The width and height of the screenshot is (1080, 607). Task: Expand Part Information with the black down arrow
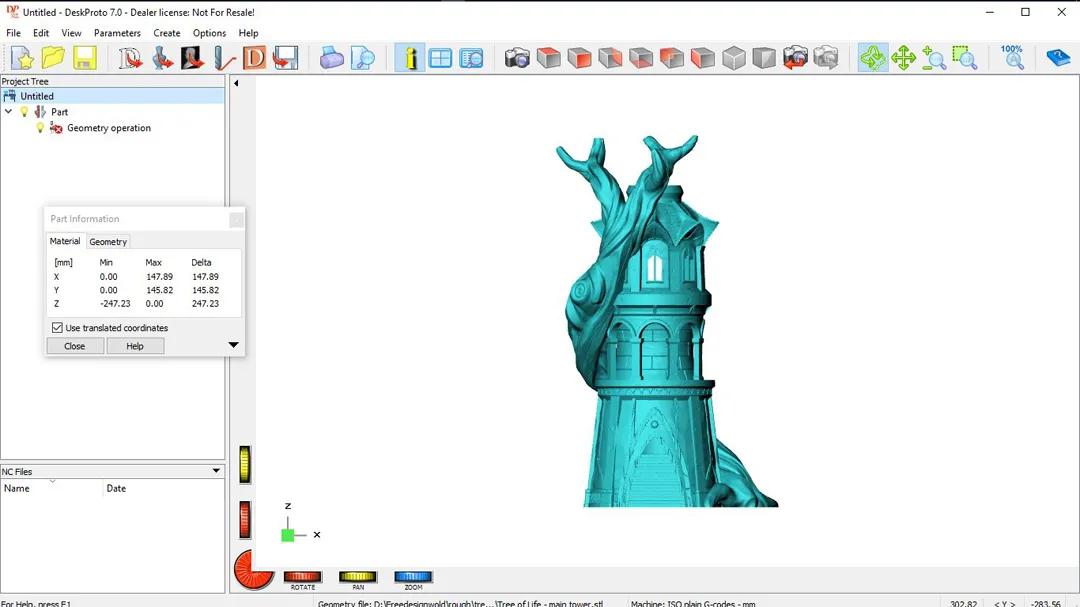tap(233, 344)
